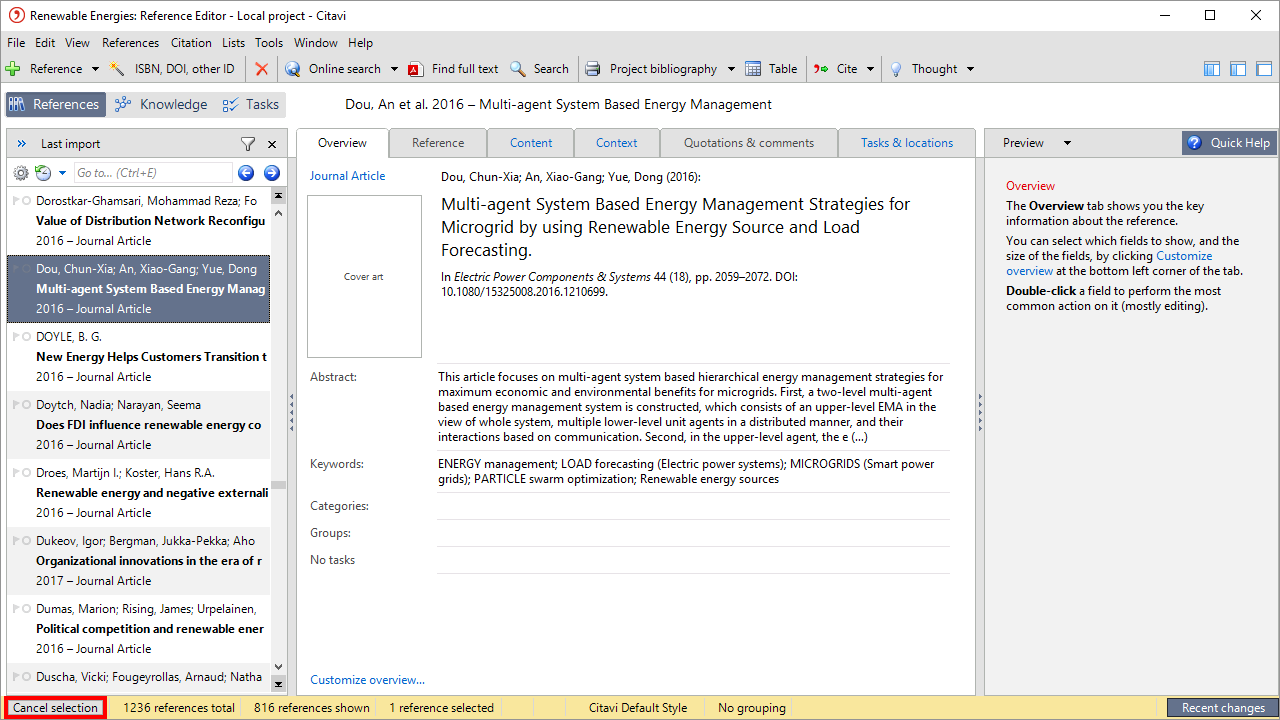Click Citavi Default Style in the status bar
Image resolution: width=1280 pixels, height=720 pixels.
click(x=638, y=708)
